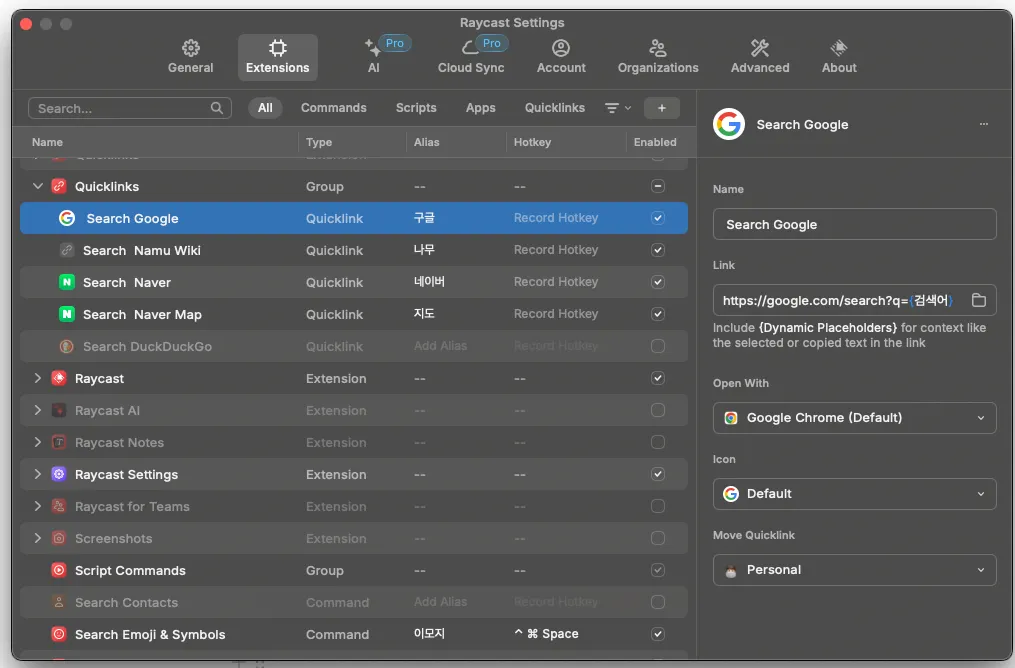The width and height of the screenshot is (1015, 668).
Task: Open the Open With browser dropdown
Action: tap(854, 418)
